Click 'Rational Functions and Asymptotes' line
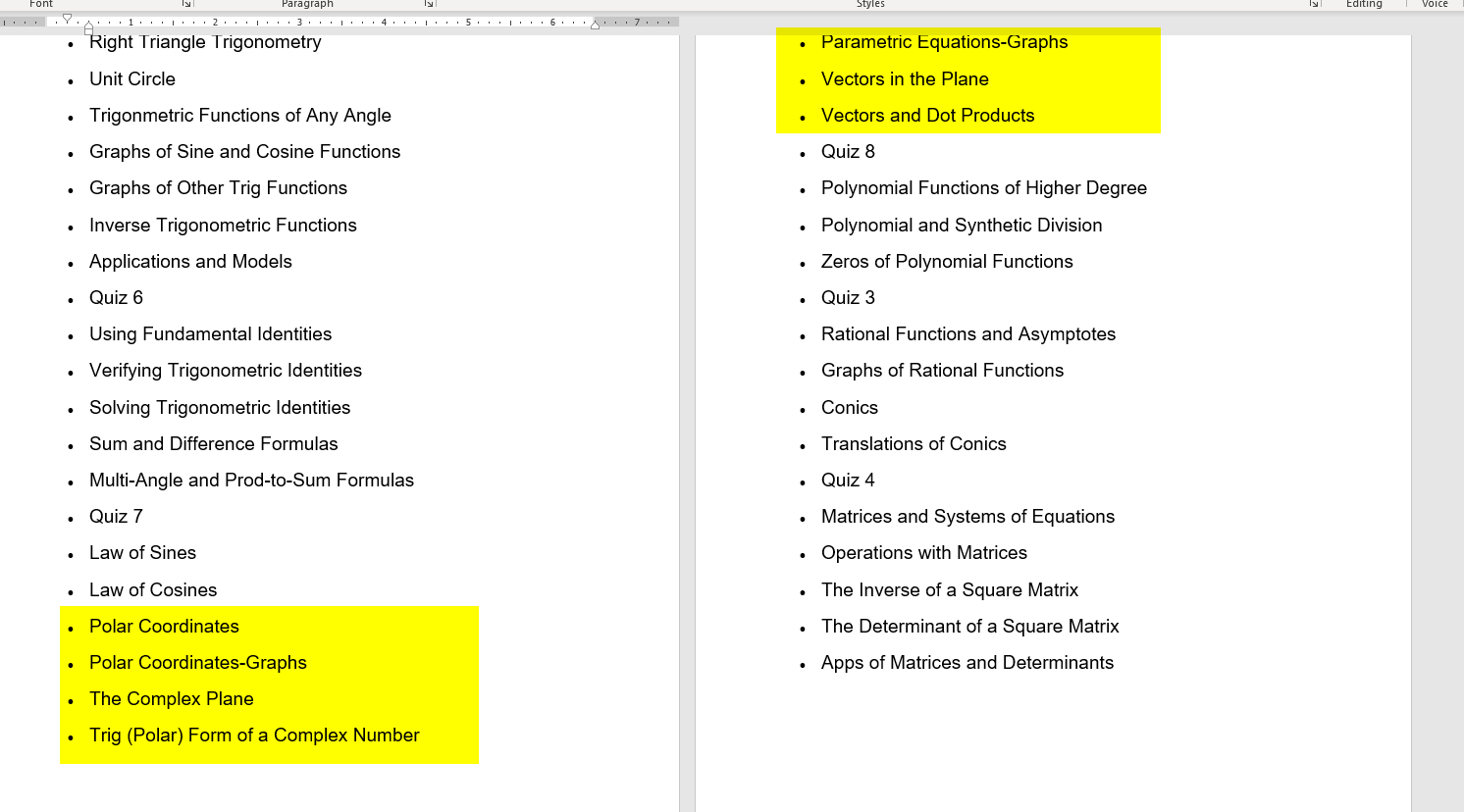Viewport: 1464px width, 812px height. tap(968, 334)
